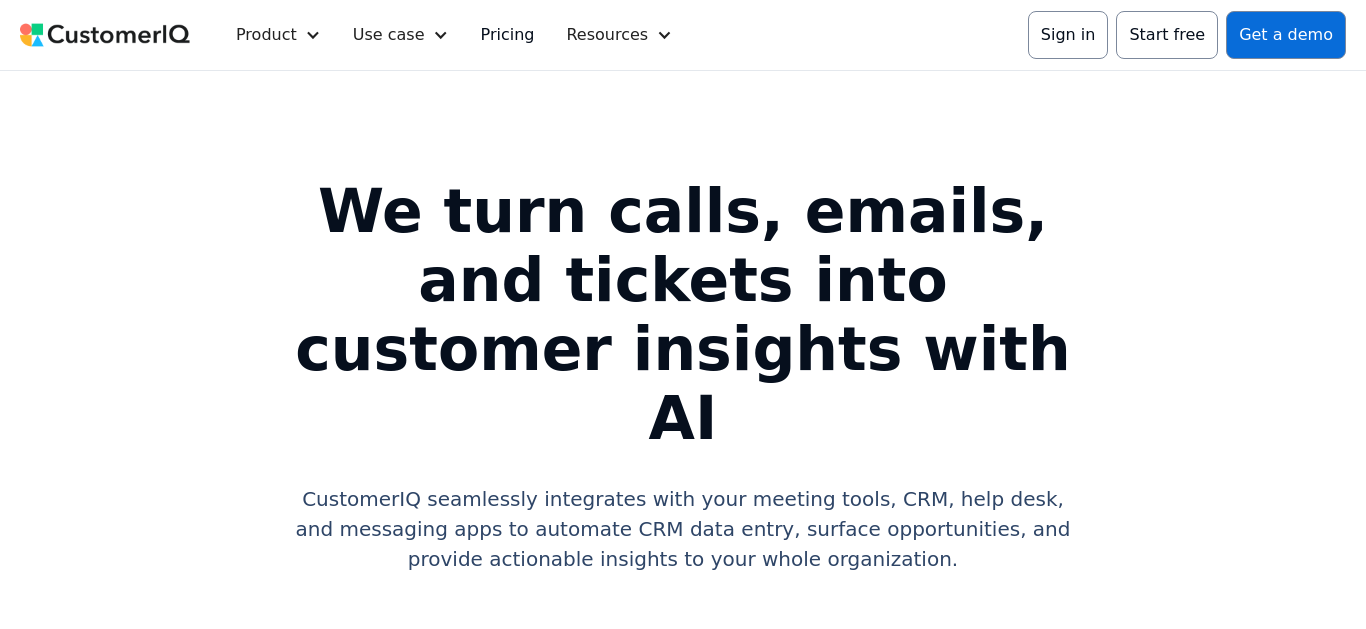The image size is (1366, 629).
Task: Expand the Use case chevron arrow
Action: (x=440, y=35)
